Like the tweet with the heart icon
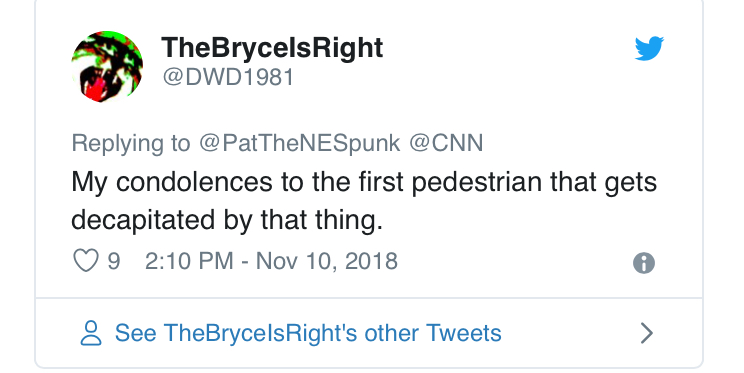Image resolution: width=744 pixels, height=373 pixels. point(86,261)
